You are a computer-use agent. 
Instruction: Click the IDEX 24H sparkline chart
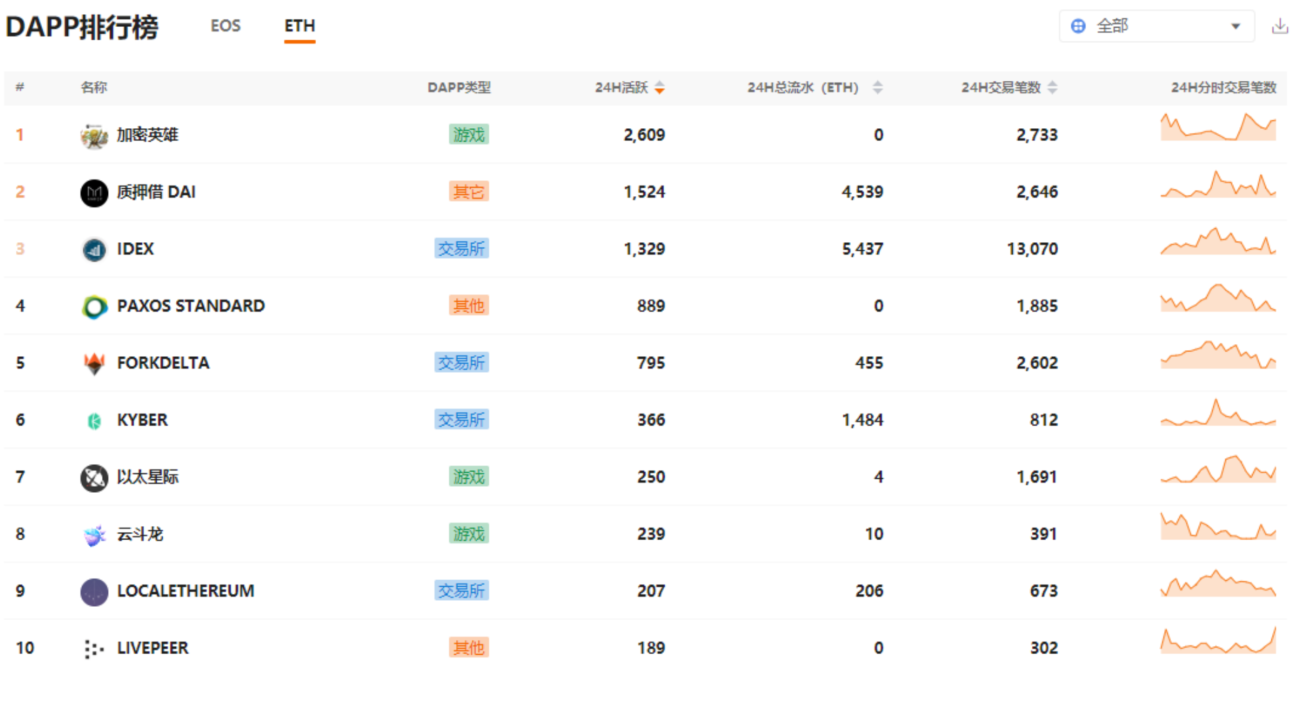[x=1218, y=241]
